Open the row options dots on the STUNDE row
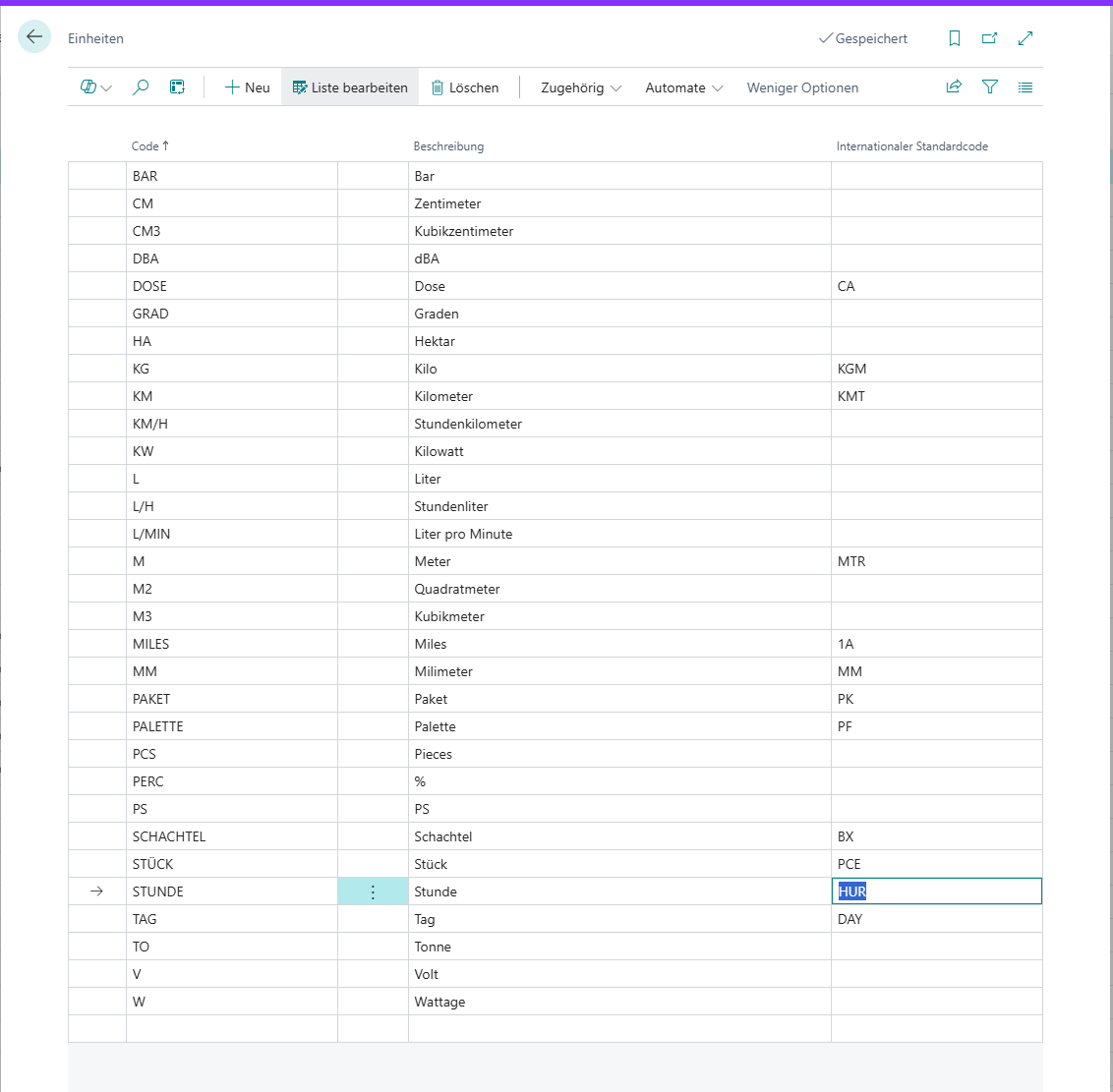 (x=373, y=891)
